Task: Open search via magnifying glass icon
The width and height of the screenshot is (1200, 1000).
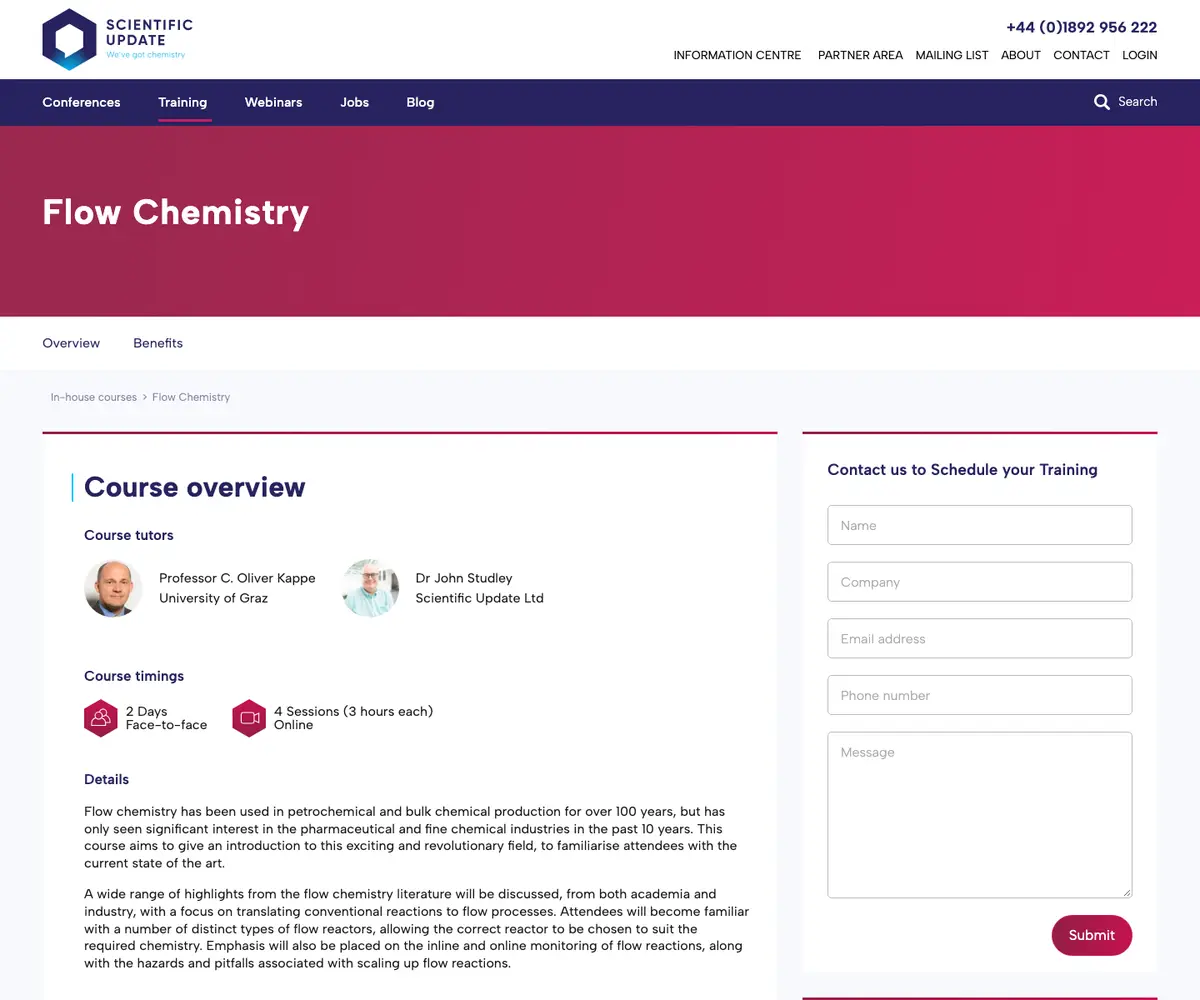Action: tap(1102, 102)
